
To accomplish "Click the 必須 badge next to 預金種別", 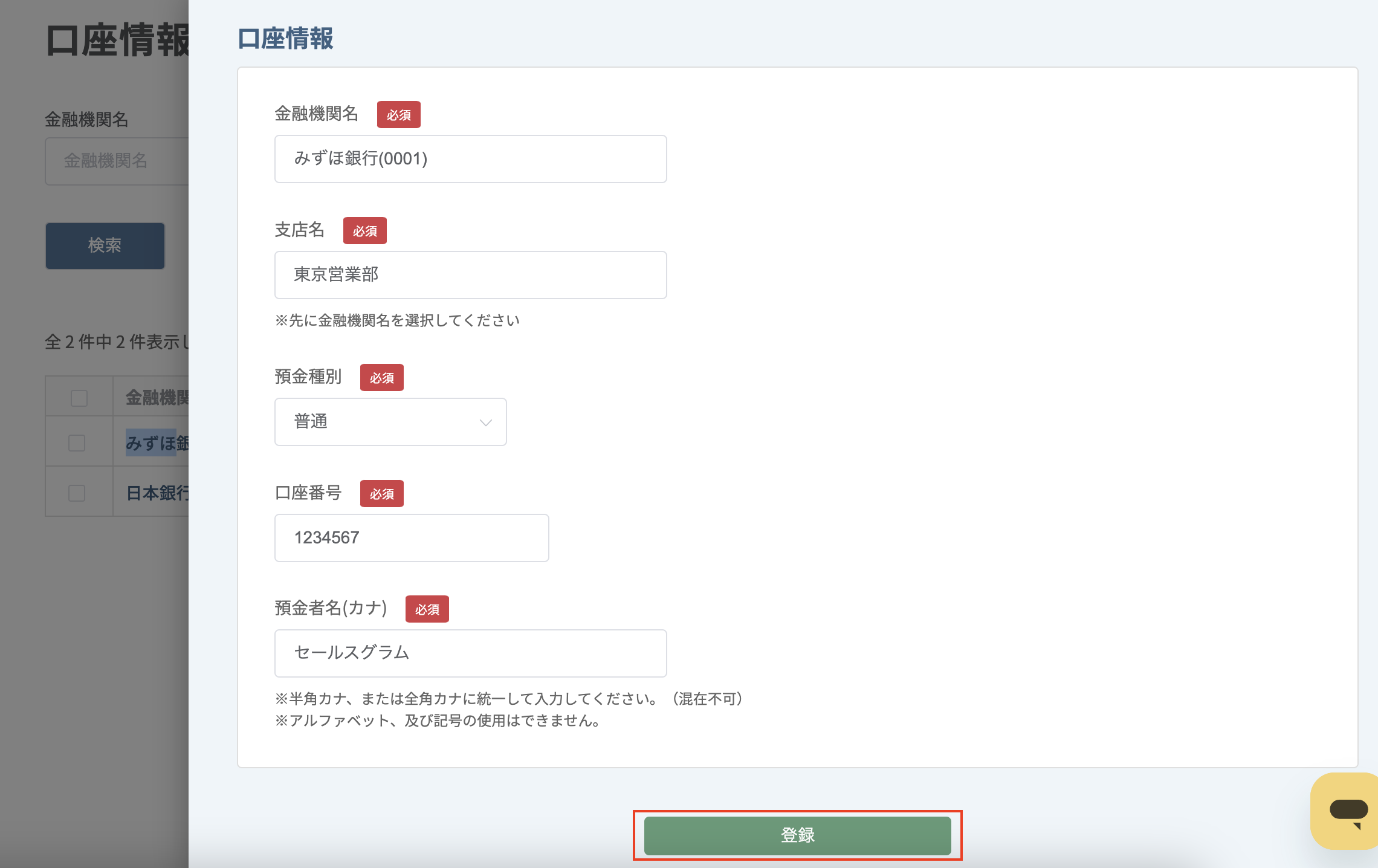I will click(x=382, y=378).
